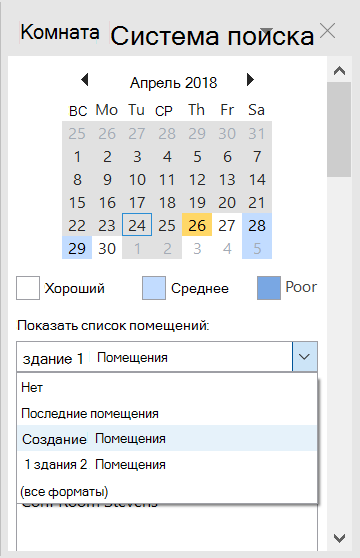Click the 'Среднее' light blue legend swatch

pyautogui.click(x=154, y=288)
